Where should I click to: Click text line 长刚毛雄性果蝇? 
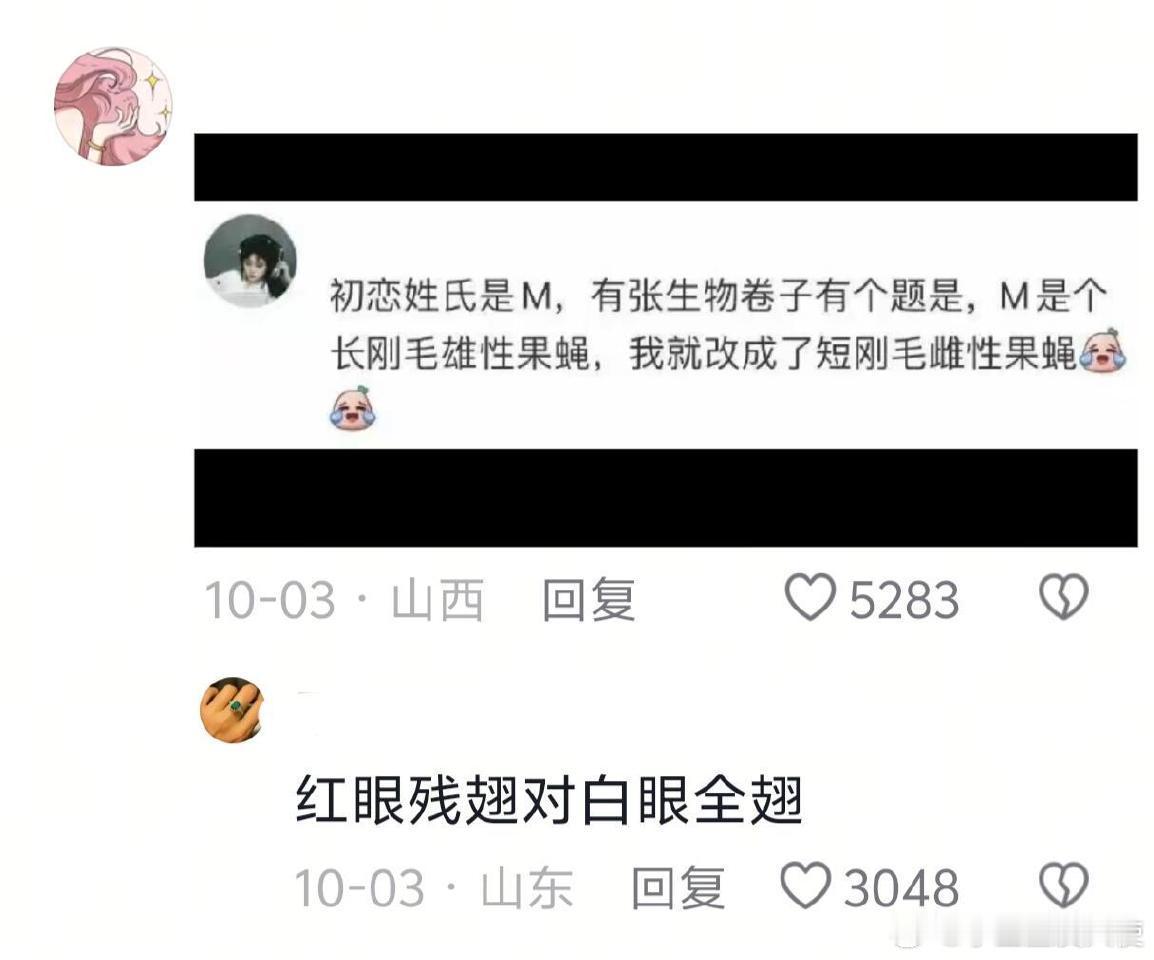461,353
